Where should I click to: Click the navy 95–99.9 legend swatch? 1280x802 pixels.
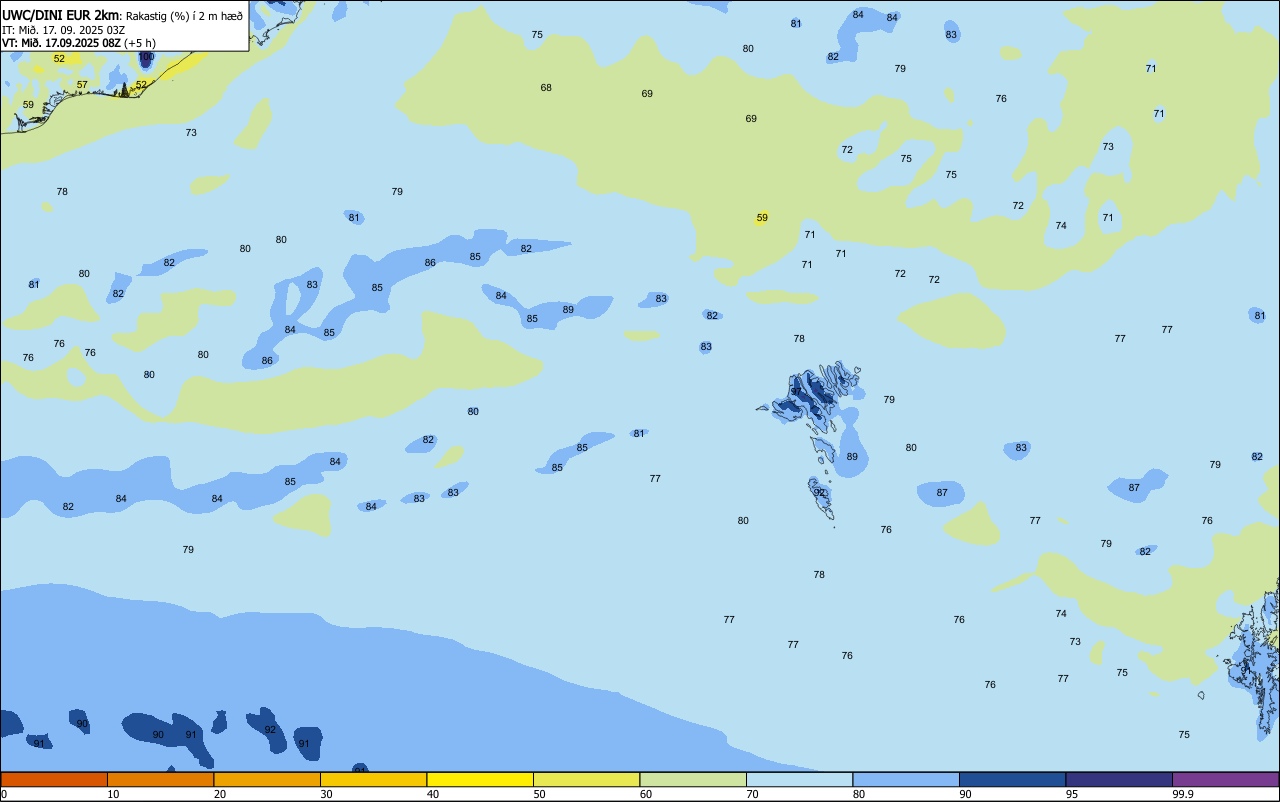(1119, 779)
